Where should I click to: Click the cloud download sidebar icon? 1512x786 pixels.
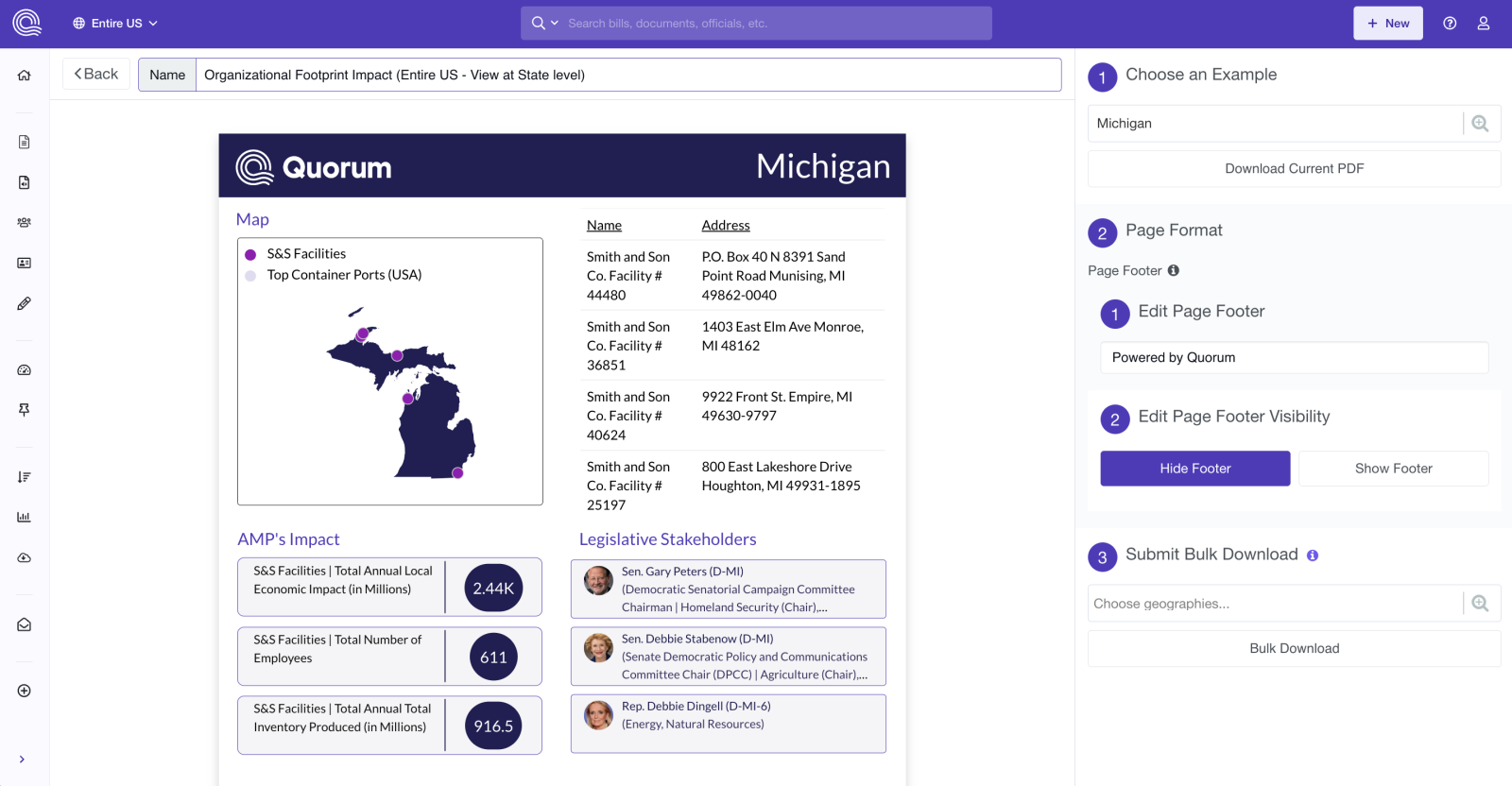click(x=25, y=558)
